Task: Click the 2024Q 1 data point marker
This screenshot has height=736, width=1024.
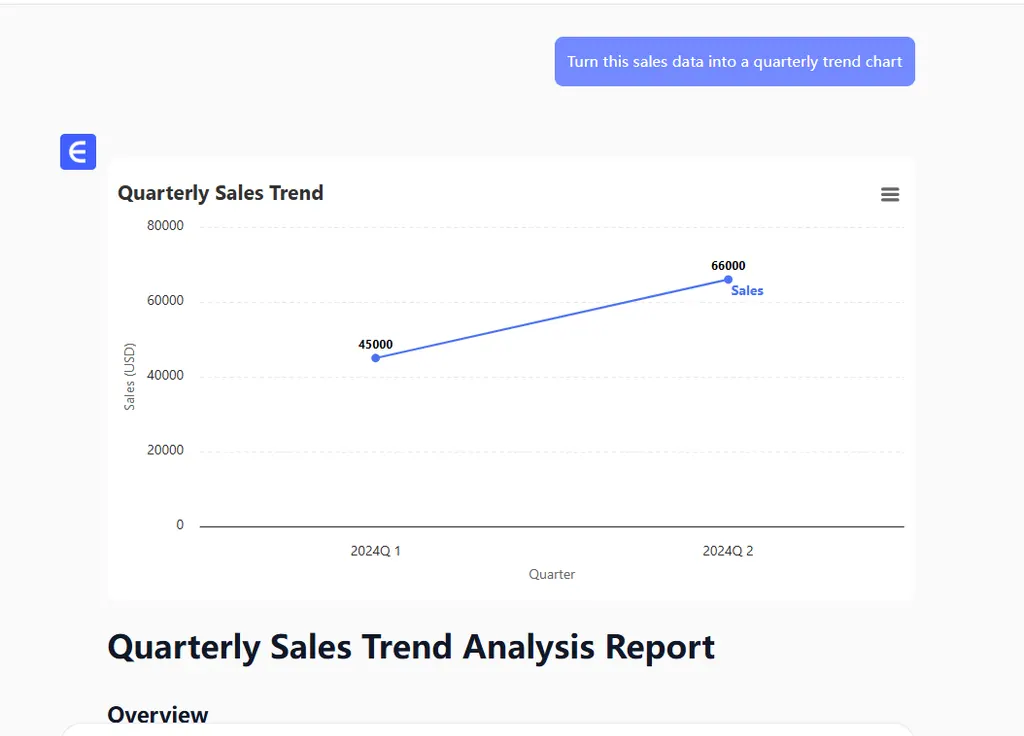Action: pyautogui.click(x=376, y=358)
